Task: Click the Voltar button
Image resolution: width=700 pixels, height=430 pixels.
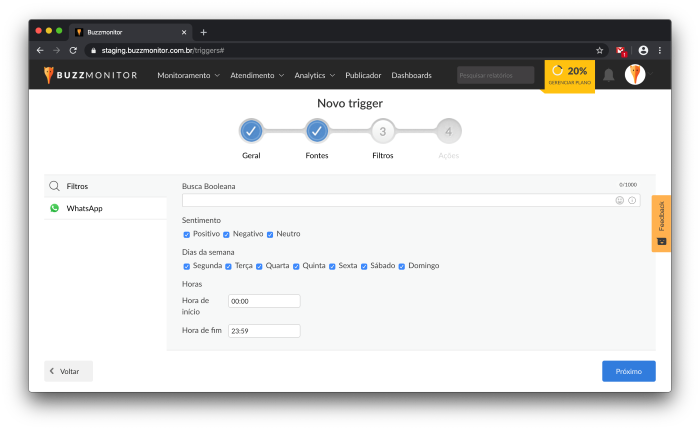Action: (68, 371)
